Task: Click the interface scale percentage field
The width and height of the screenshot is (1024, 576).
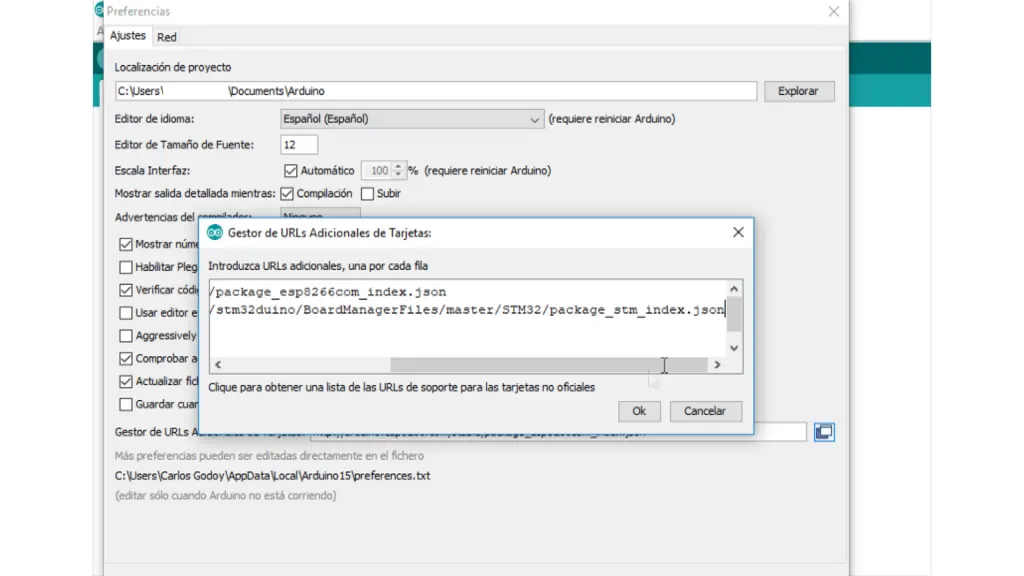Action: tap(378, 170)
